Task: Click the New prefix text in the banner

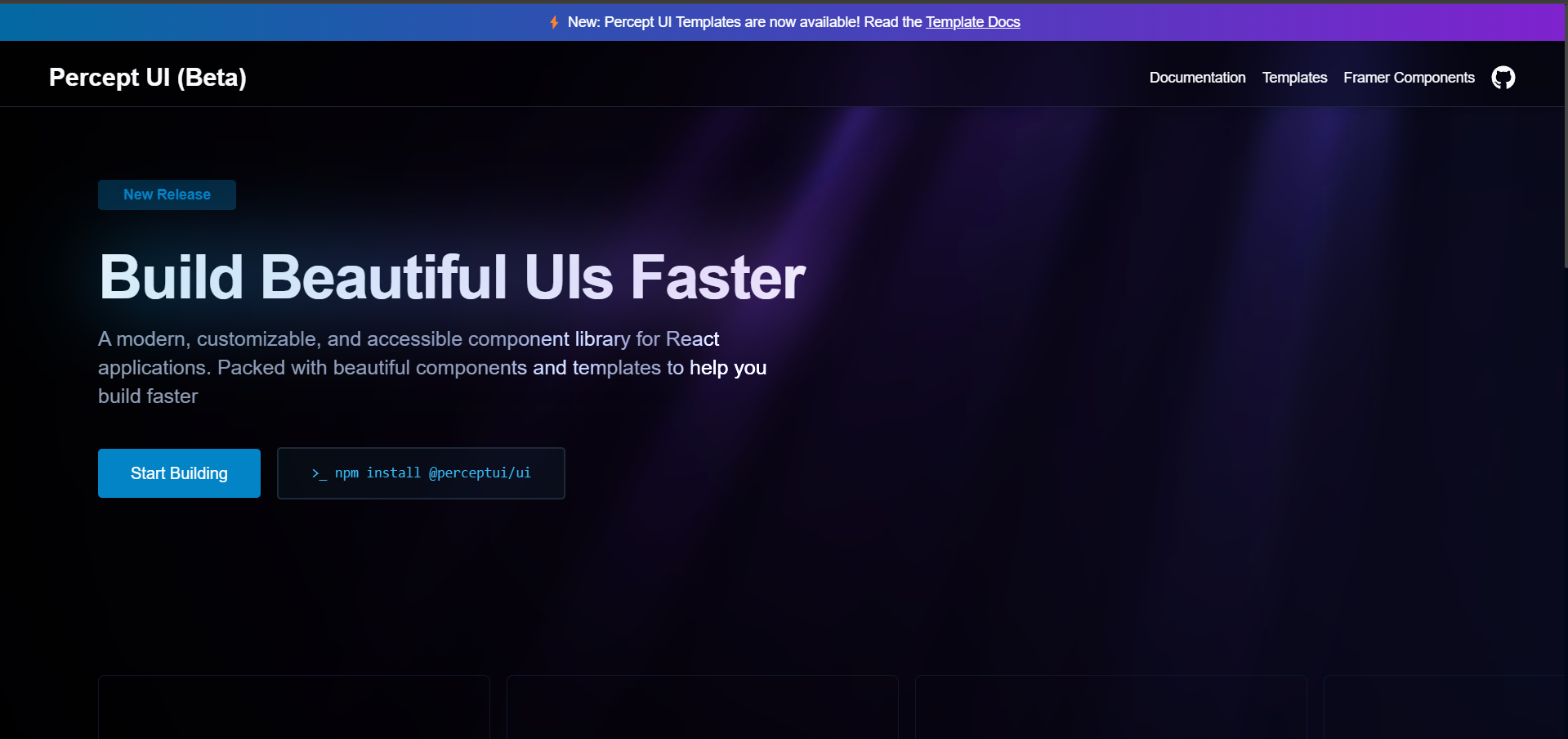Action: 583,22
